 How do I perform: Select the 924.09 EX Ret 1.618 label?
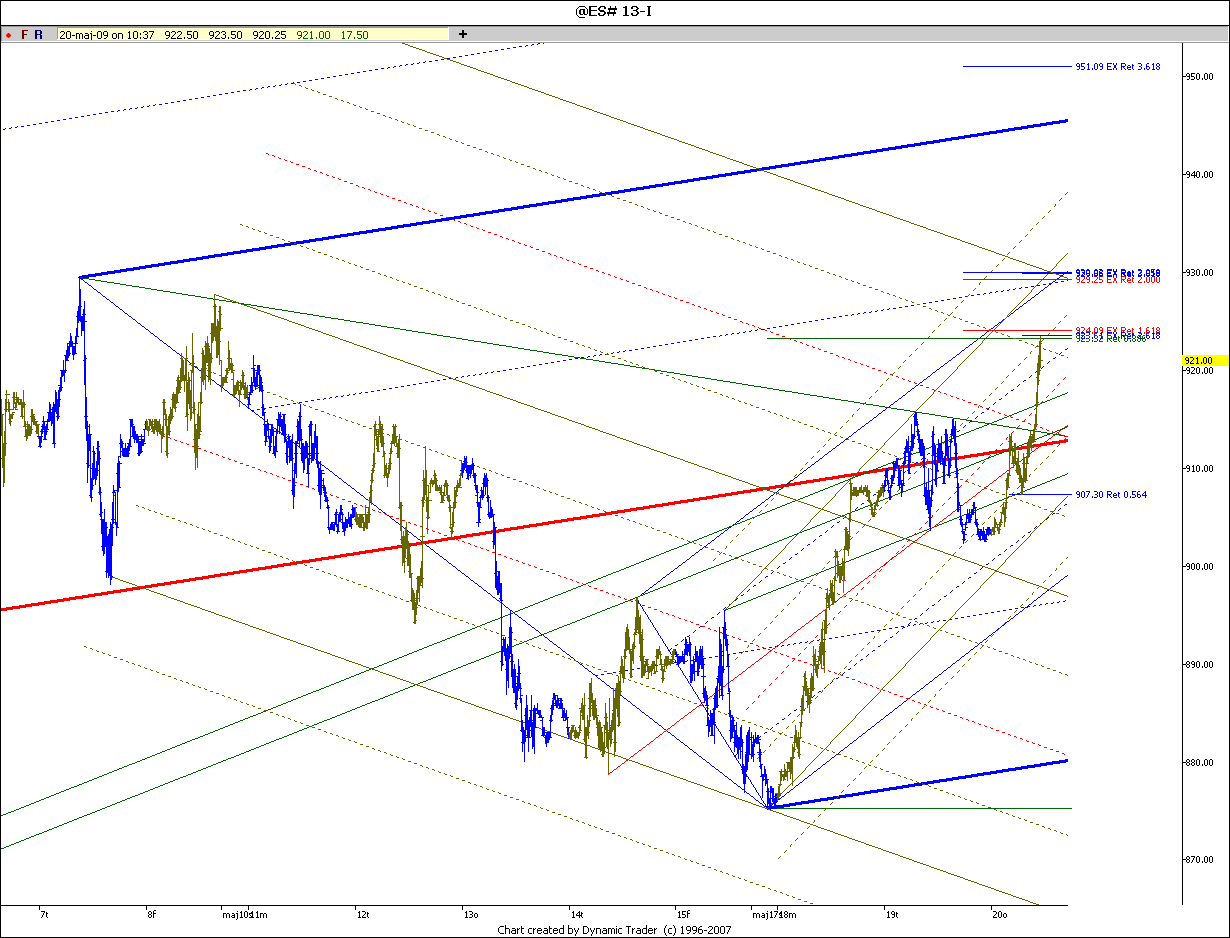click(x=1118, y=330)
